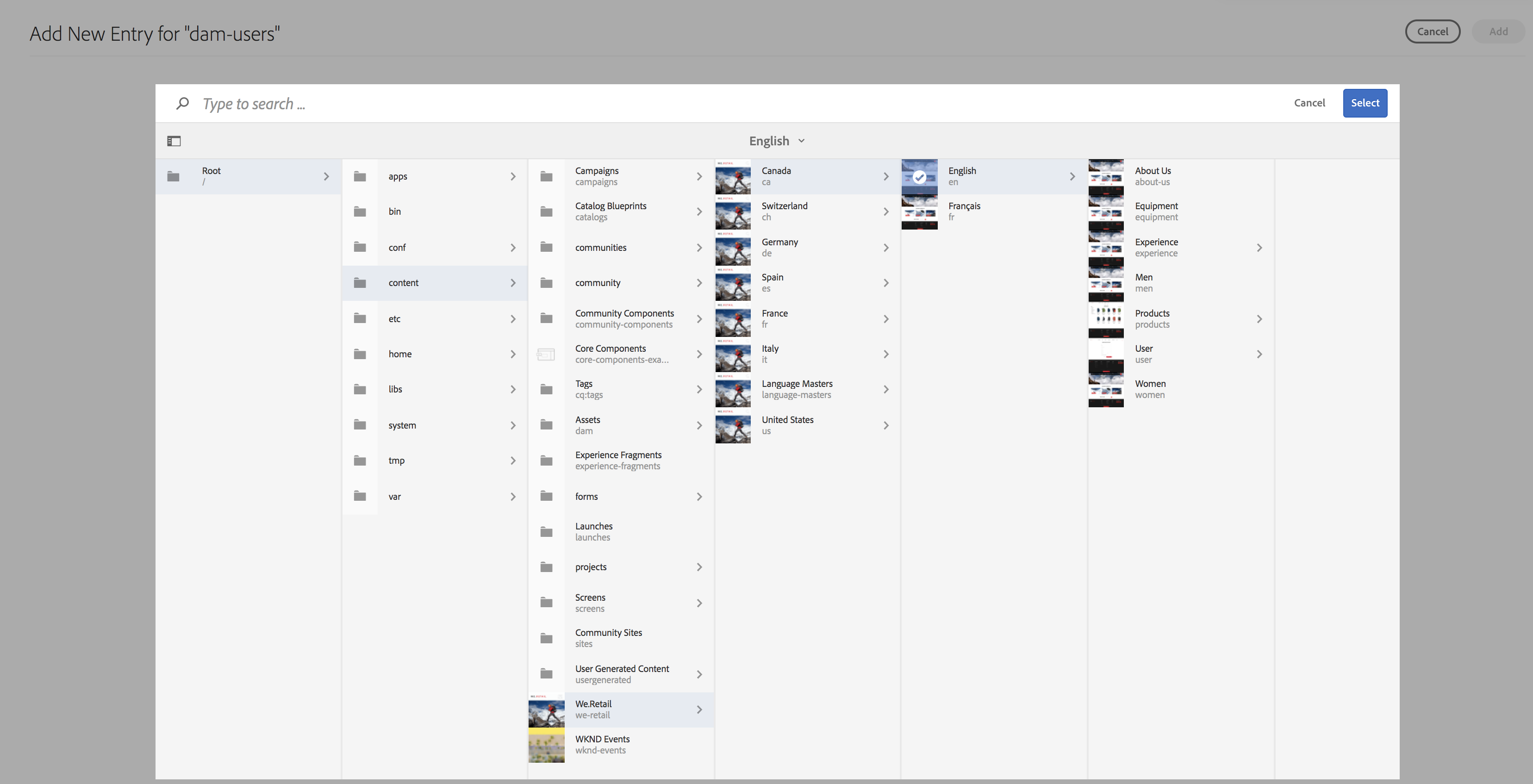Viewport: 1533px width, 784px height.
Task: Click the Campaigns folder icon
Action: tap(546, 177)
